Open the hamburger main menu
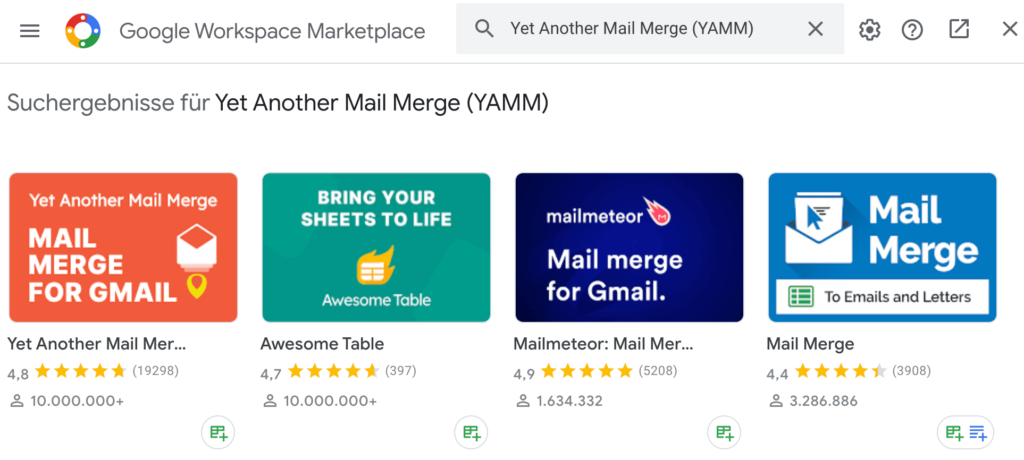 [30, 31]
